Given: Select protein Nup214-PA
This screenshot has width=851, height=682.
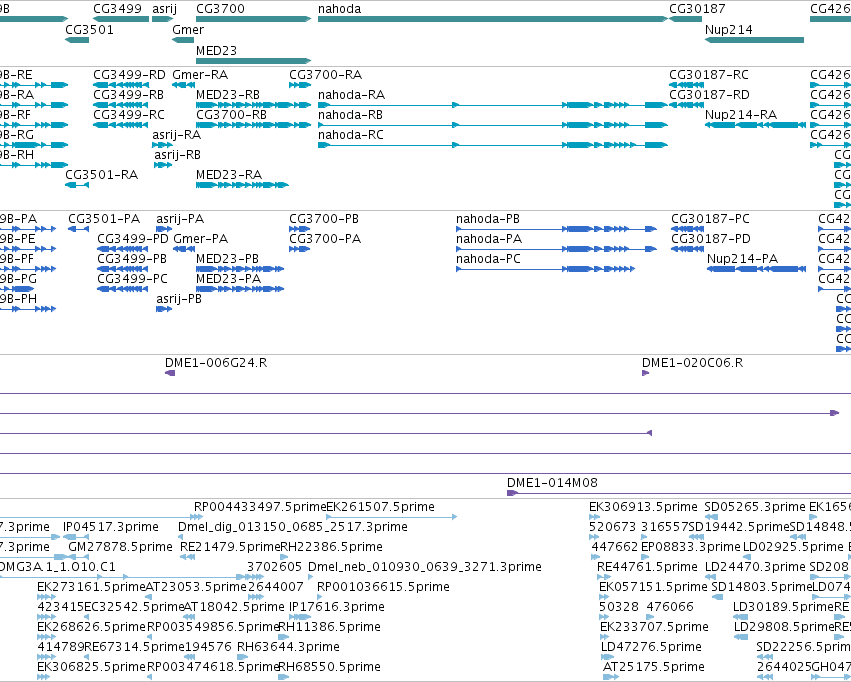Looking at the screenshot, I should (756, 269).
